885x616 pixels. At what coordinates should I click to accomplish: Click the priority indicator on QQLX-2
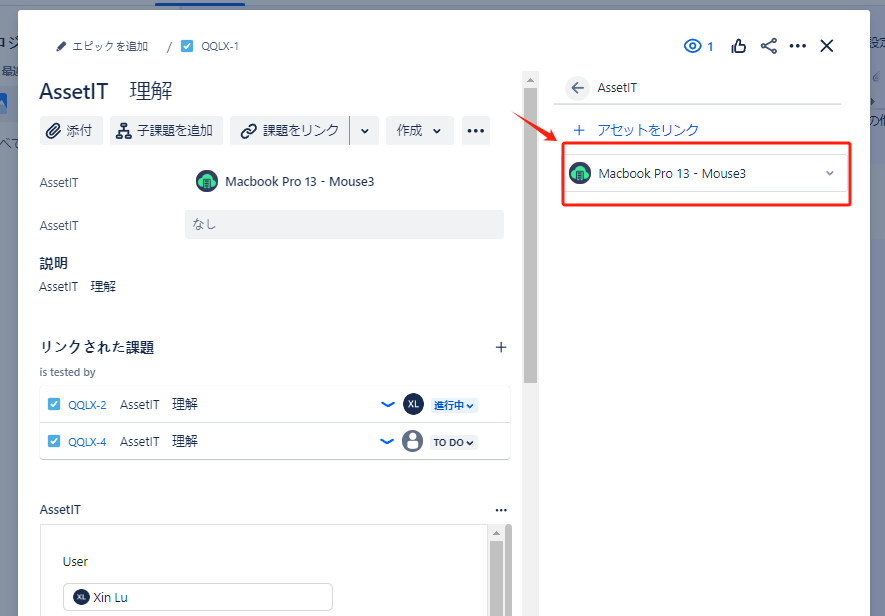(x=387, y=405)
